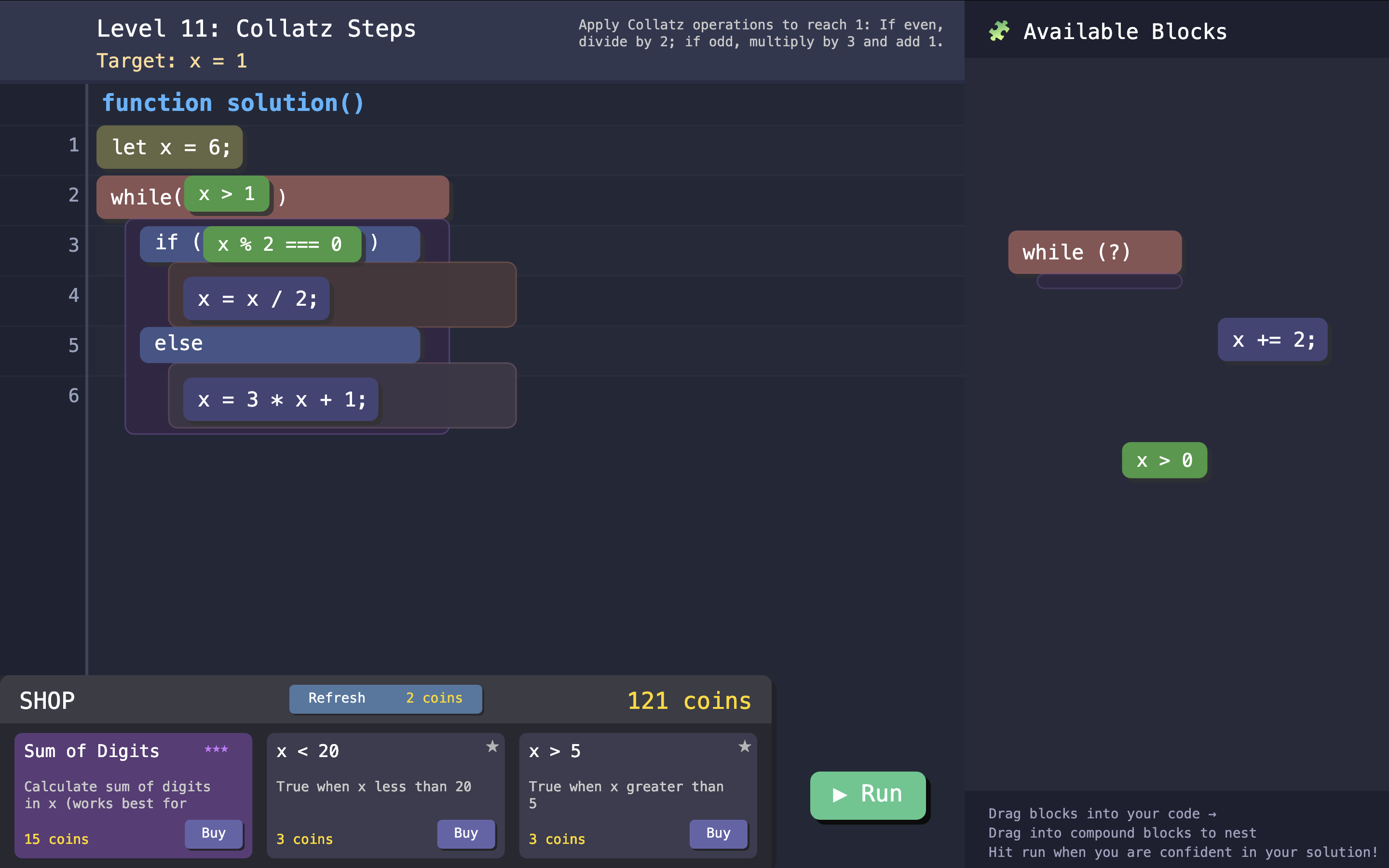Buy the x > 5 condition
The width and height of the screenshot is (1389, 868).
pos(718,833)
